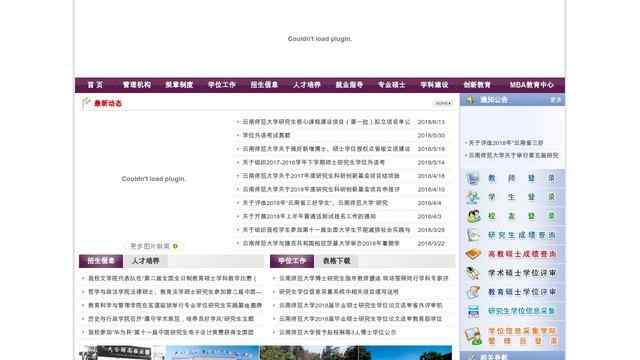Viewport: 640px width, 360px height.
Task: Open the 云南师范大学授予…博士学位公示 entry
Action: 337,332
